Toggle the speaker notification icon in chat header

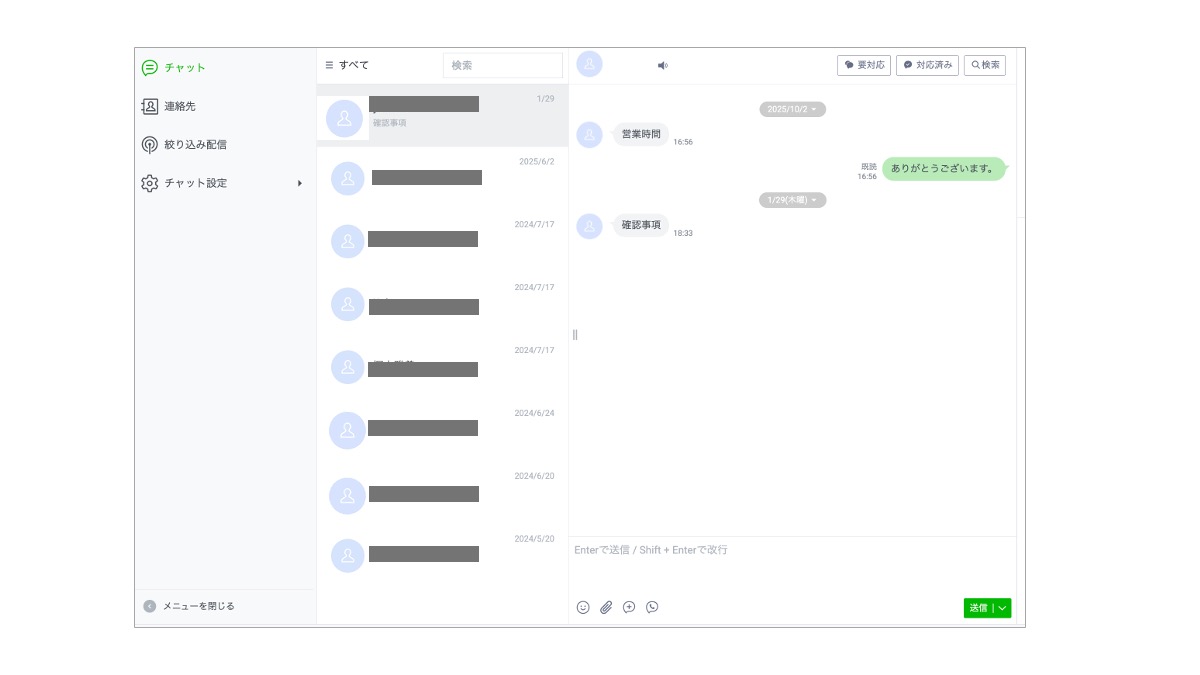tap(662, 65)
